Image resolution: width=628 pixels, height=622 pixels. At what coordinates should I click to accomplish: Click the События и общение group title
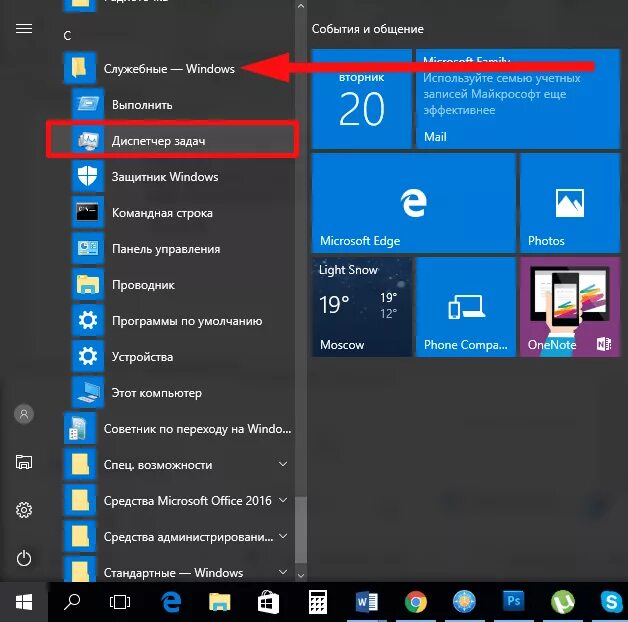[x=368, y=29]
